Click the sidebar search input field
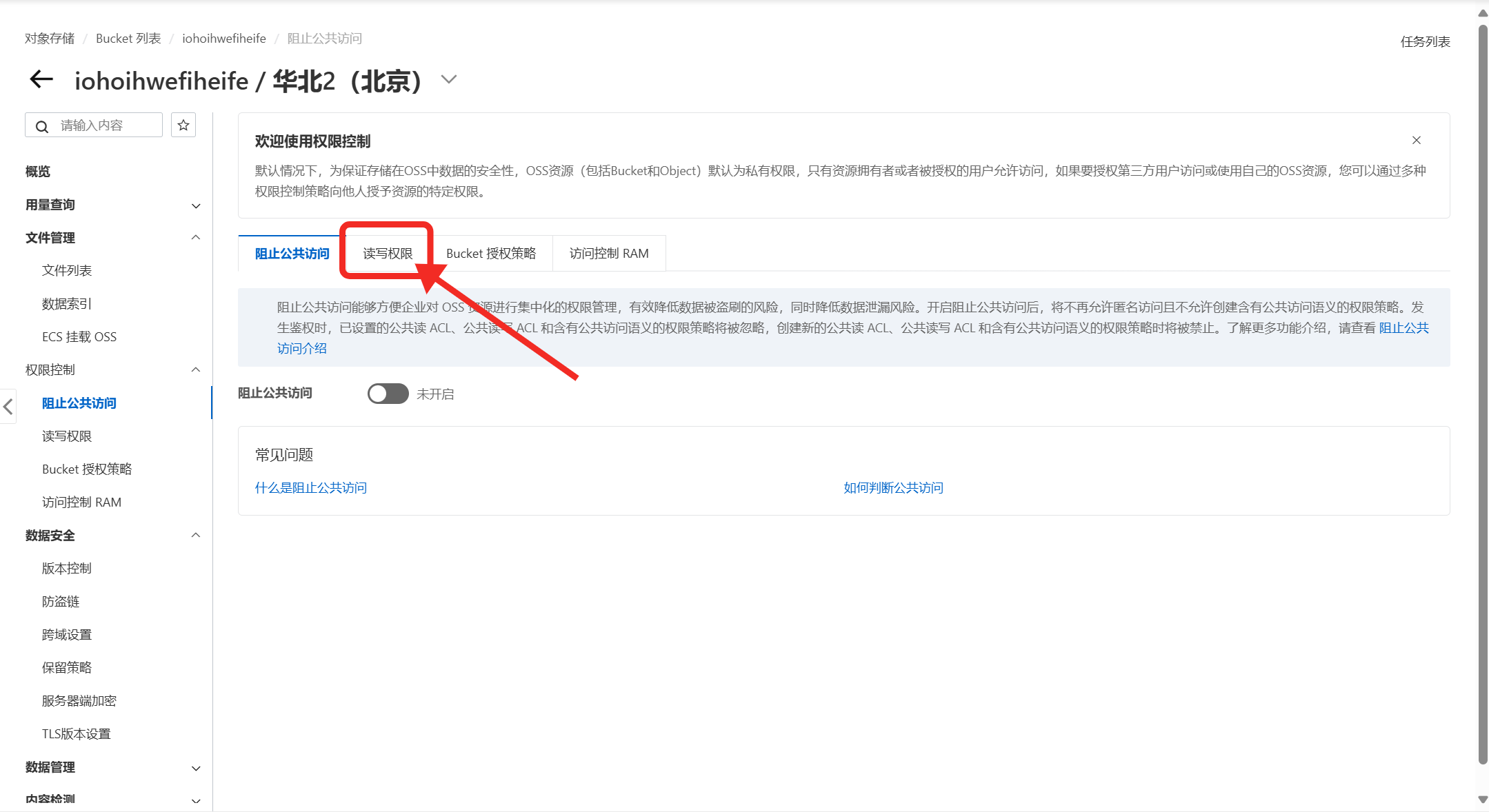1489x812 pixels. pyautogui.click(x=103, y=125)
